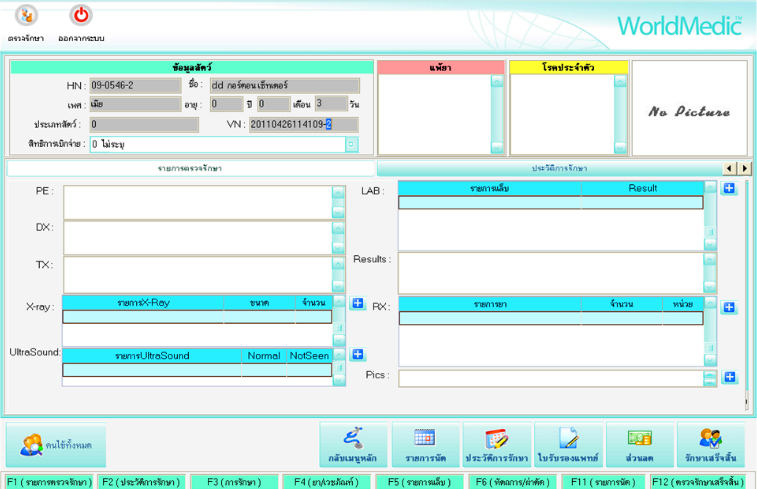Screen dimensions: 757x489
Task: Add a new LAB item with plus button
Action: (x=729, y=188)
